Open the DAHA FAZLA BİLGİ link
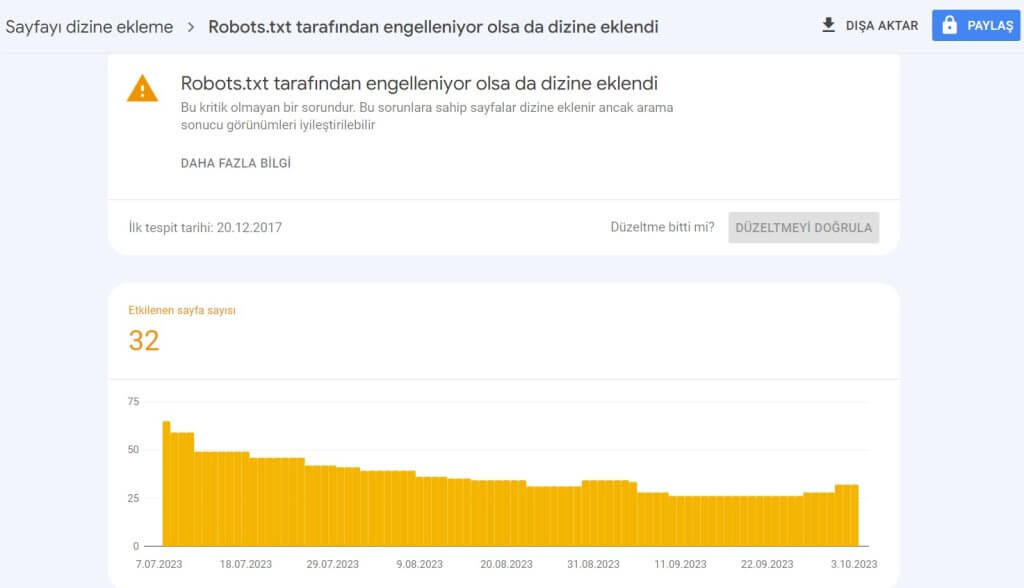 pyautogui.click(x=236, y=163)
